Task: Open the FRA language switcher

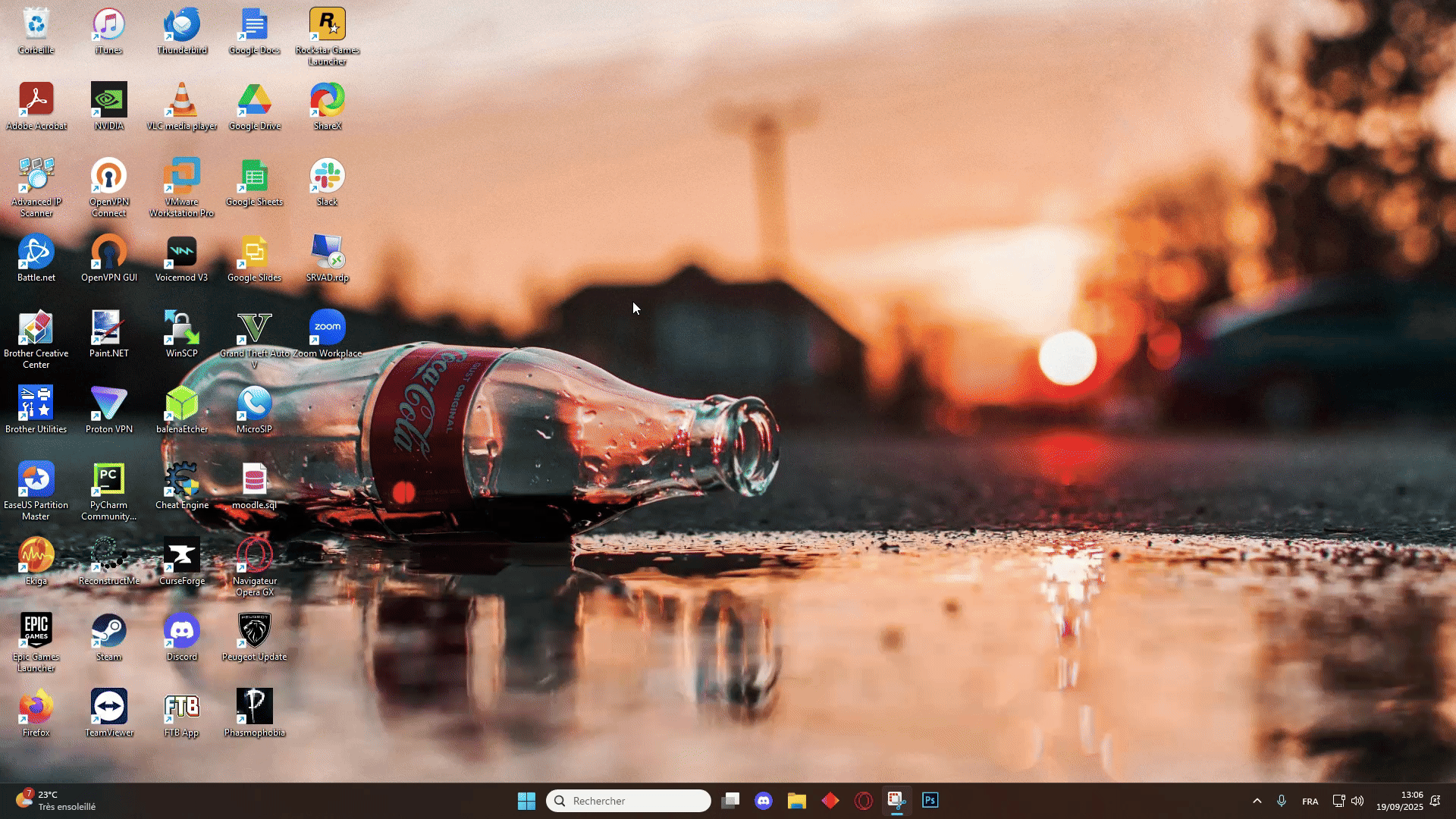Action: [1310, 802]
